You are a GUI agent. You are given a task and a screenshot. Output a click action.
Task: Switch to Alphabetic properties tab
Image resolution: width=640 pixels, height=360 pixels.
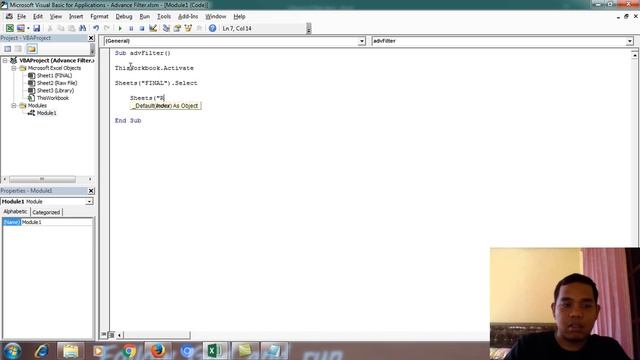point(15,211)
